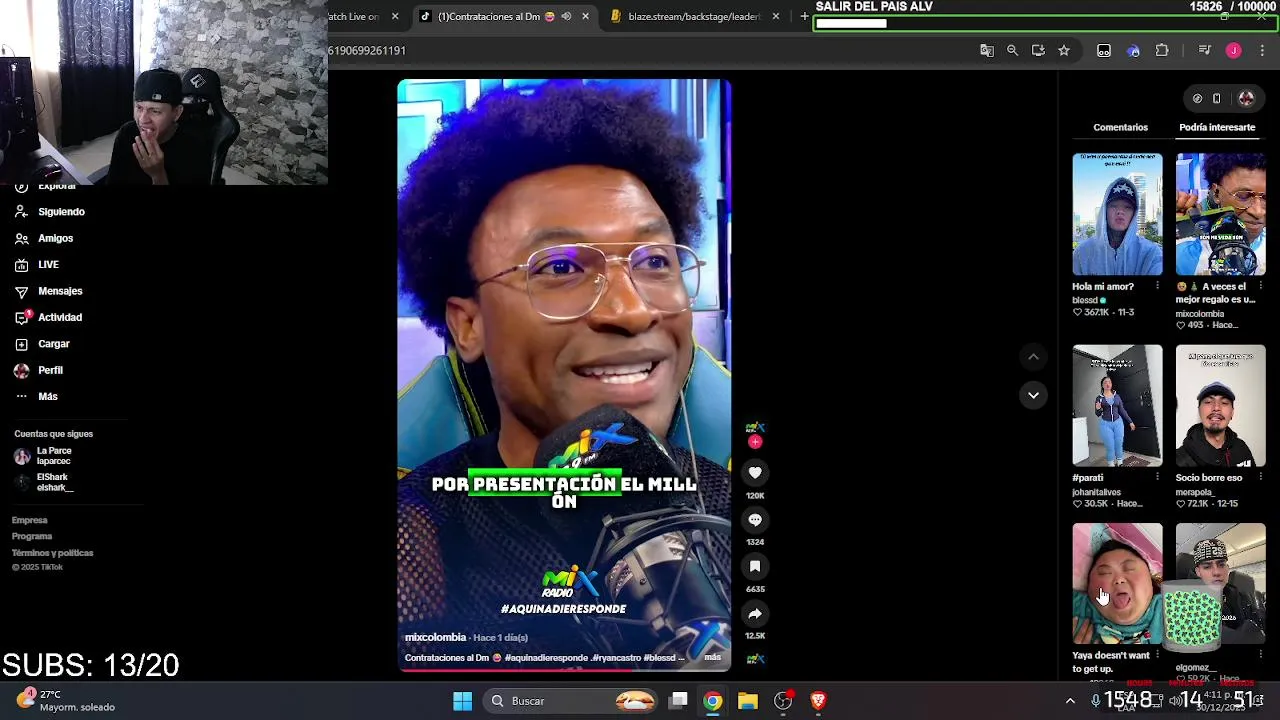This screenshot has width=1280, height=720.
Task: Switch to Podría interesarte tab
Action: click(x=1217, y=127)
